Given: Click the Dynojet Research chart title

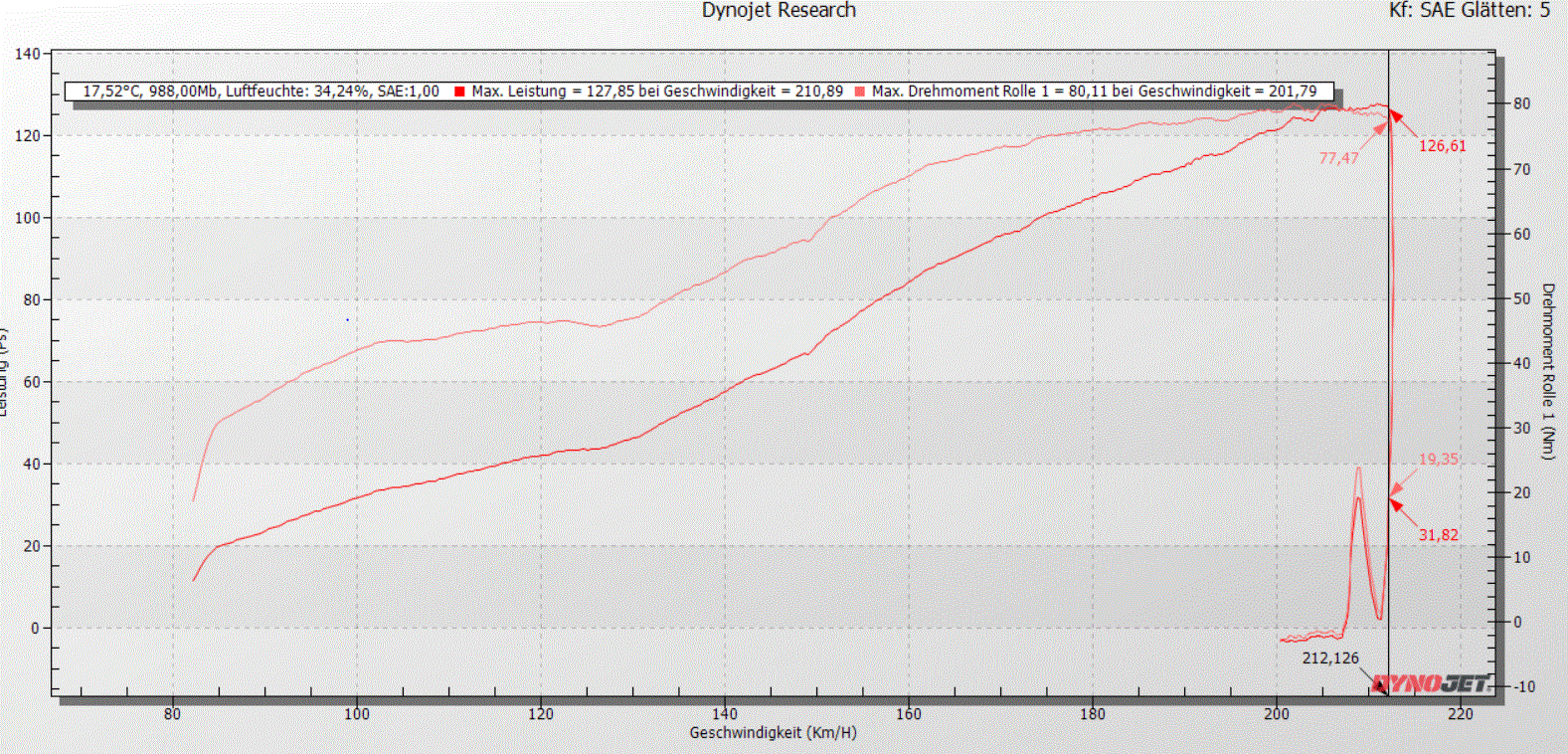Looking at the screenshot, I should pyautogui.click(x=779, y=11).
